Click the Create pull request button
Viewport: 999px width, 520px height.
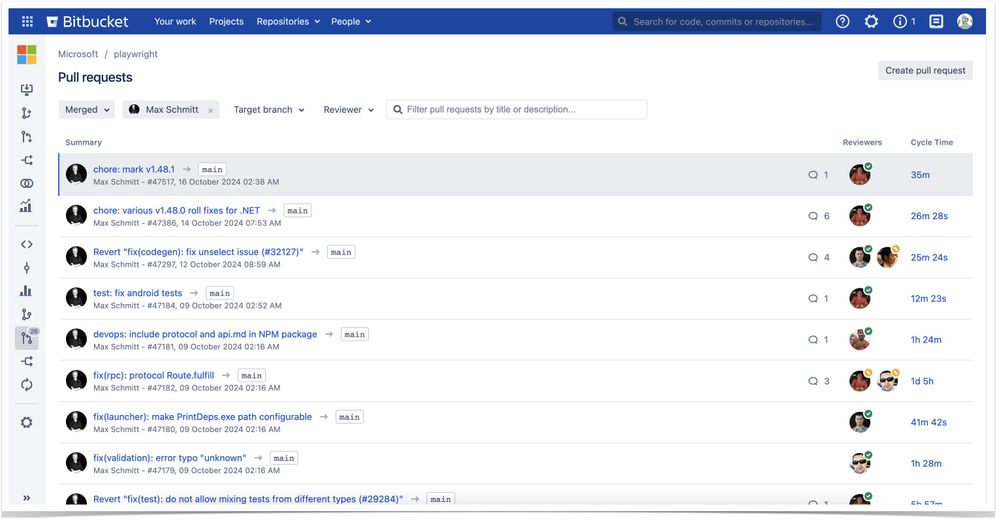click(925, 71)
